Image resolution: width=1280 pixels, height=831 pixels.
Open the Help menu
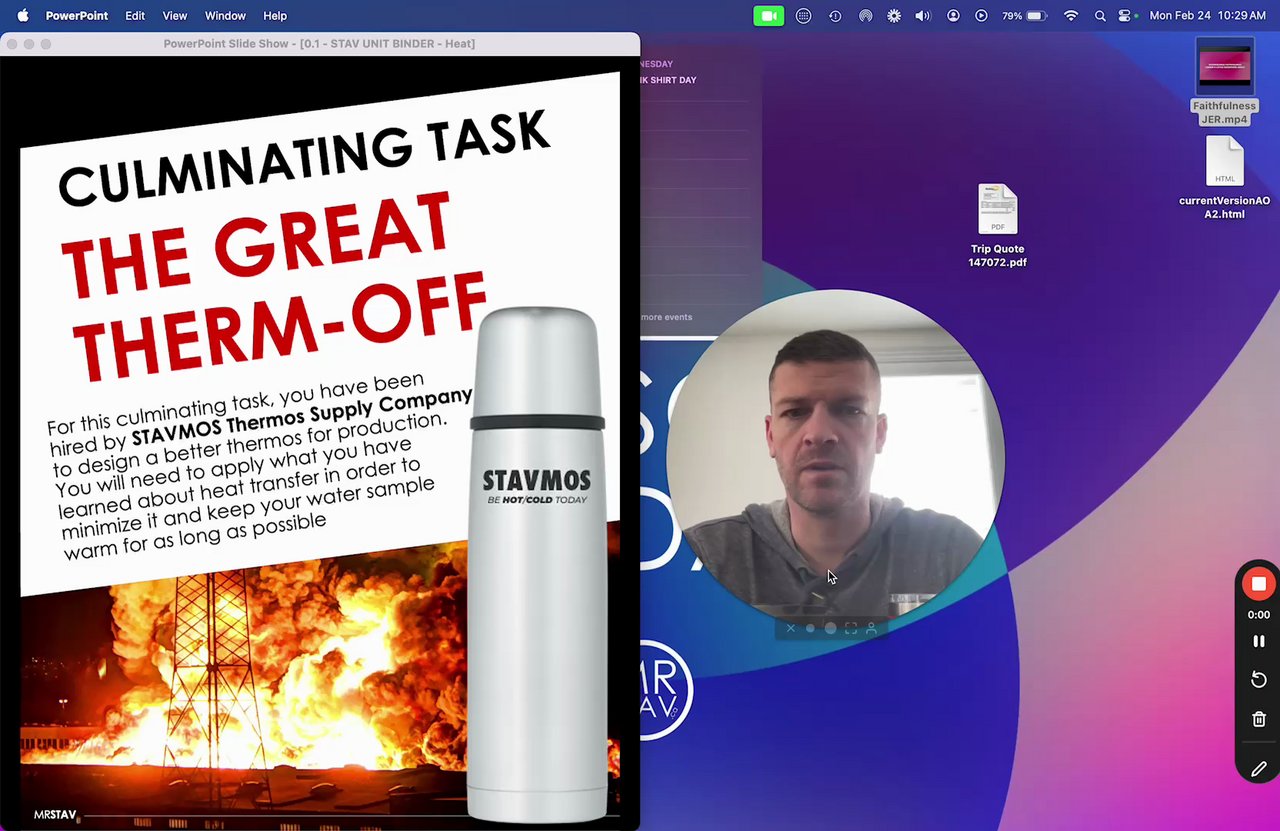[275, 16]
